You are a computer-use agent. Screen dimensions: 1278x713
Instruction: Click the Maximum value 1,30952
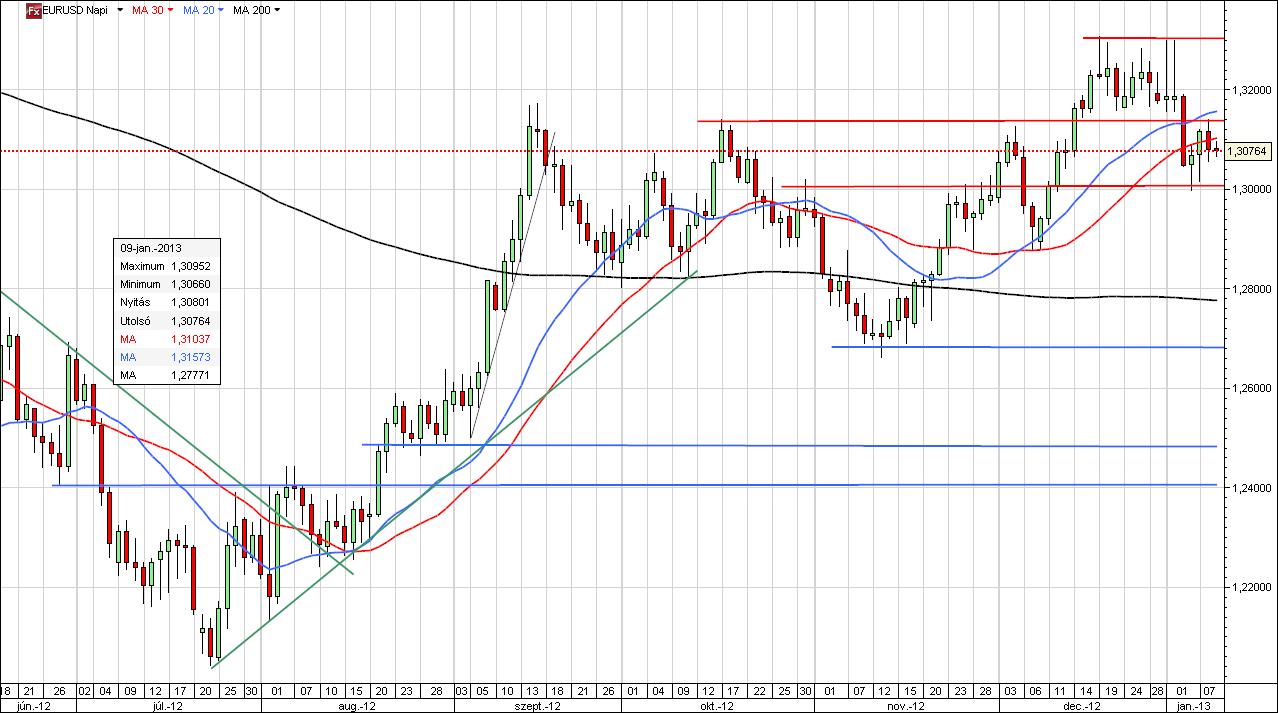coord(191,266)
